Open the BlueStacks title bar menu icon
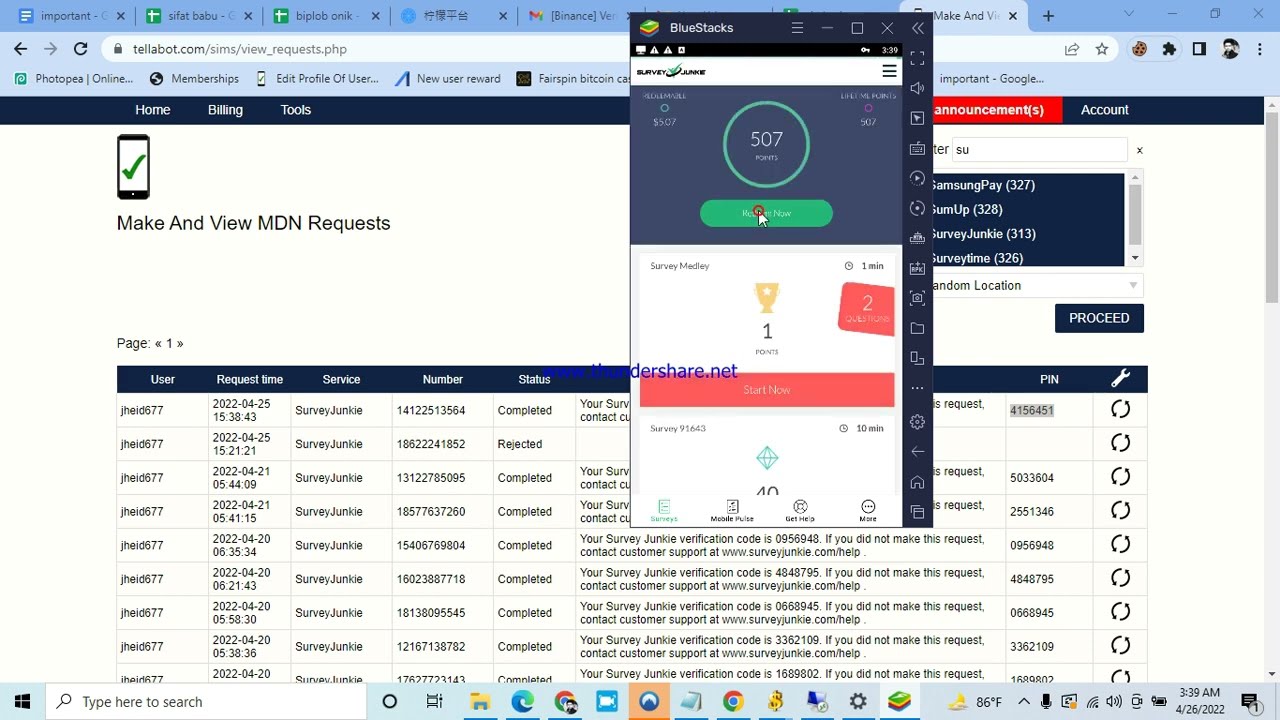This screenshot has width=1280, height=720. coord(797,28)
